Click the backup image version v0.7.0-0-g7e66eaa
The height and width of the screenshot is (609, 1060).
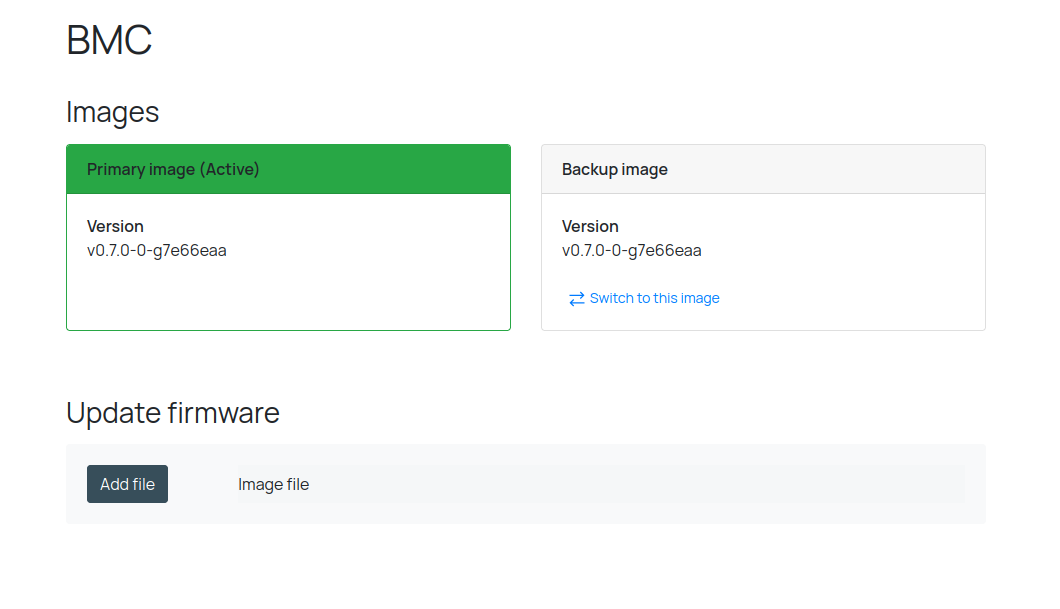pyautogui.click(x=631, y=251)
